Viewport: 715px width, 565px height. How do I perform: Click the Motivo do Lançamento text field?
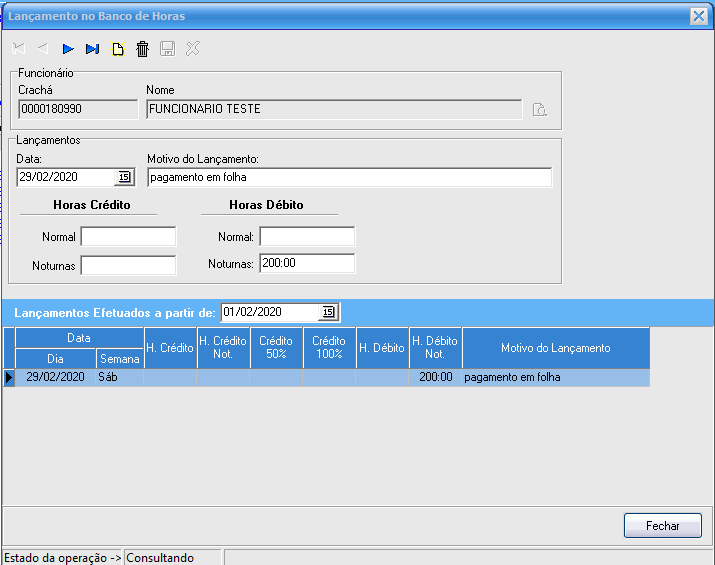click(349, 177)
